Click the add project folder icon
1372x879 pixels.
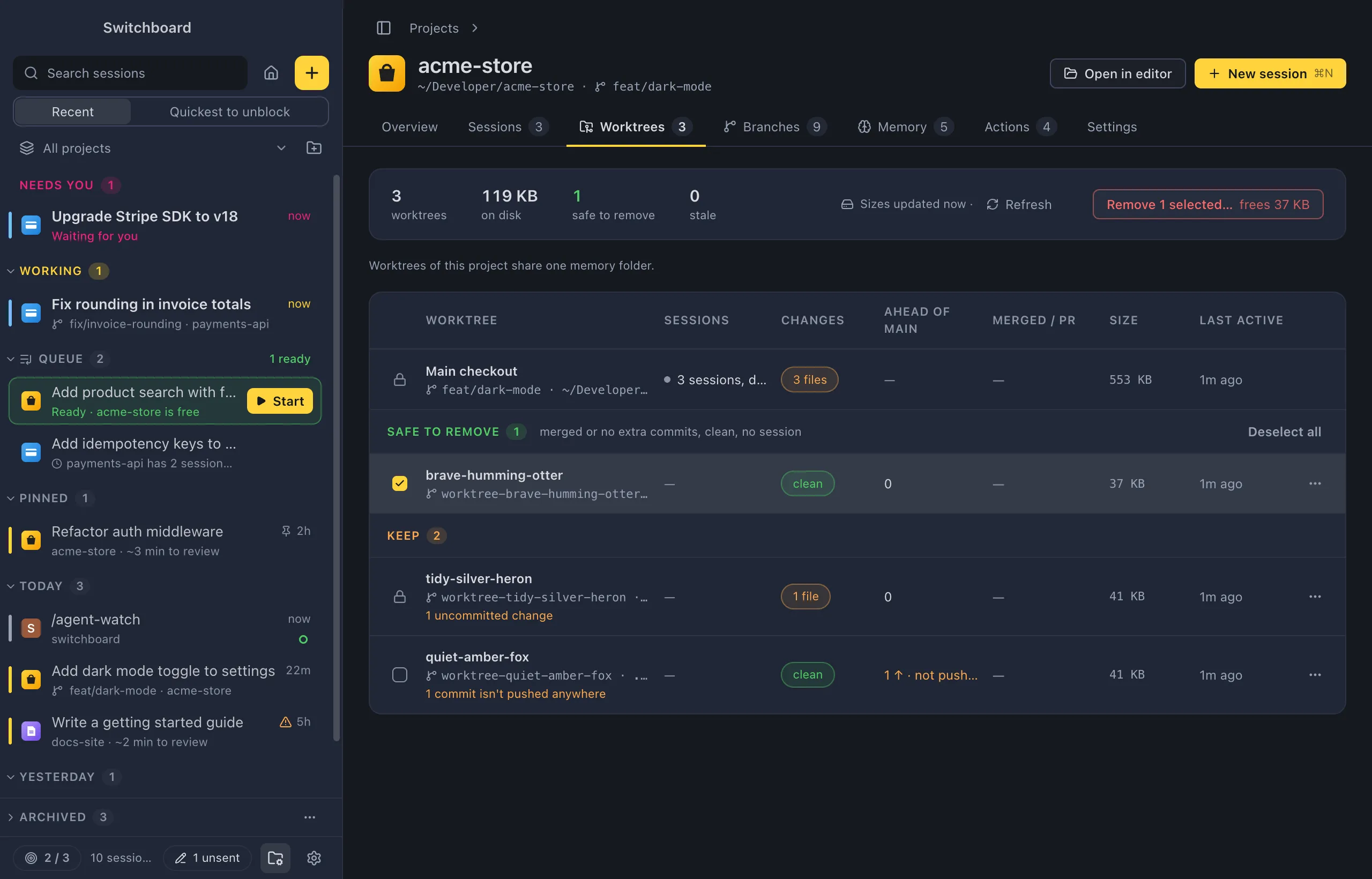click(314, 148)
